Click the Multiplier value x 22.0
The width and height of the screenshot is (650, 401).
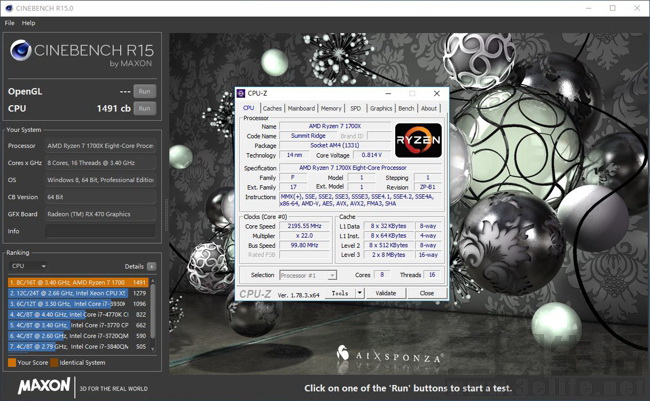tap(305, 236)
